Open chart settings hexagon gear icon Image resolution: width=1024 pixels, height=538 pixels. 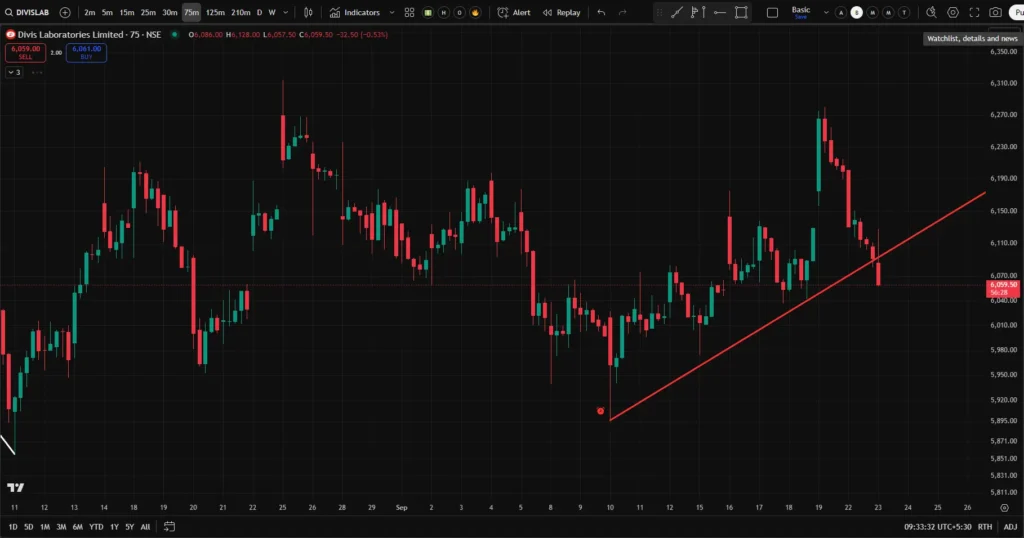click(x=952, y=13)
